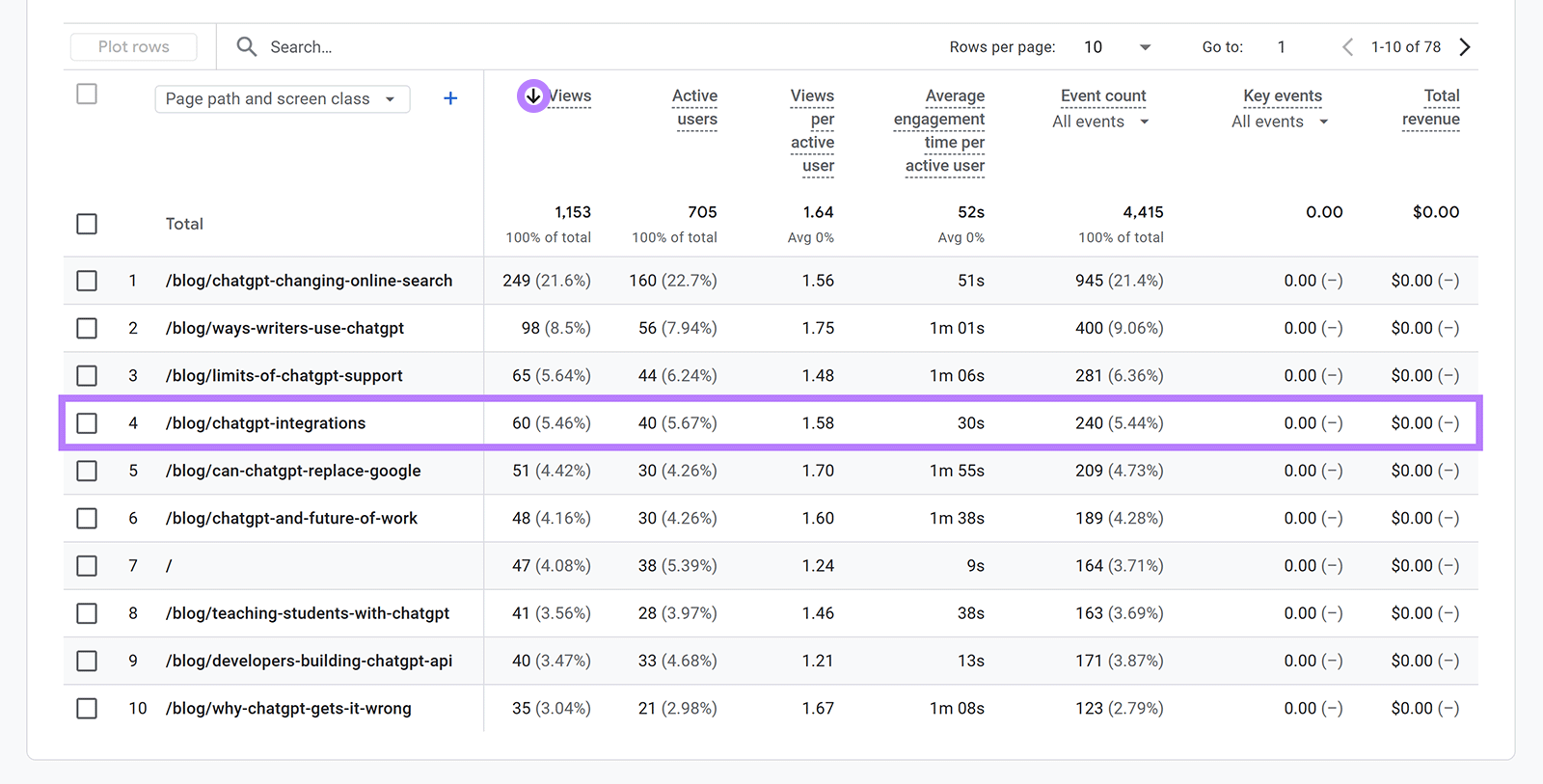Click the magnifying glass search icon
The image size is (1543, 784).
[x=247, y=46]
